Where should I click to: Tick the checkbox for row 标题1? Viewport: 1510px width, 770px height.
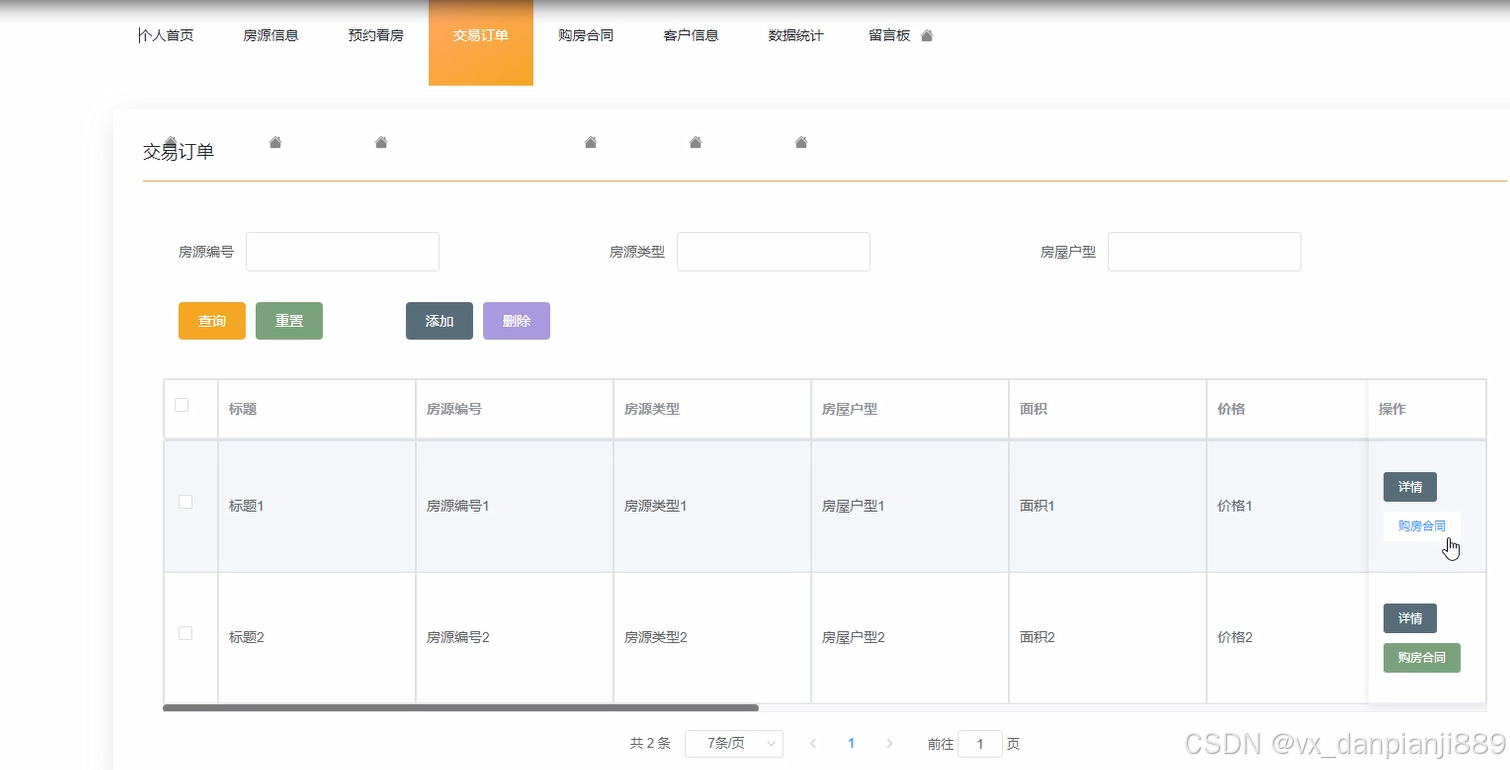coord(185,502)
